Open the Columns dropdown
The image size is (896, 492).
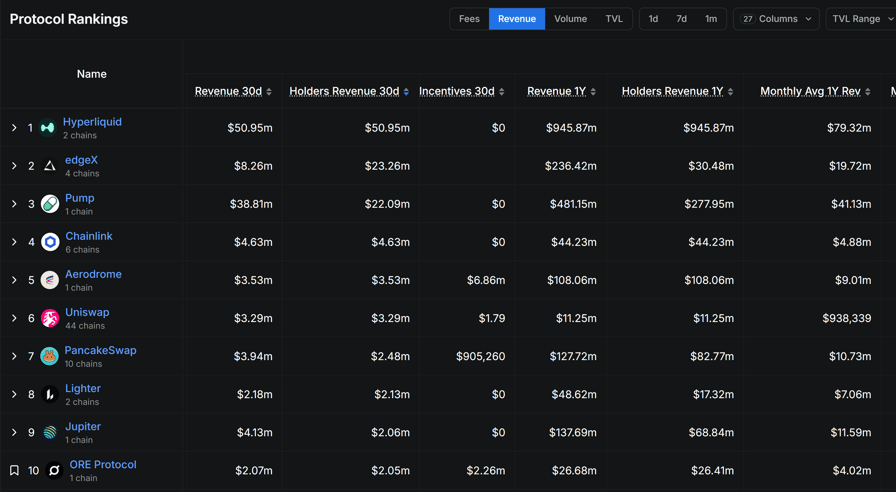[x=776, y=19]
